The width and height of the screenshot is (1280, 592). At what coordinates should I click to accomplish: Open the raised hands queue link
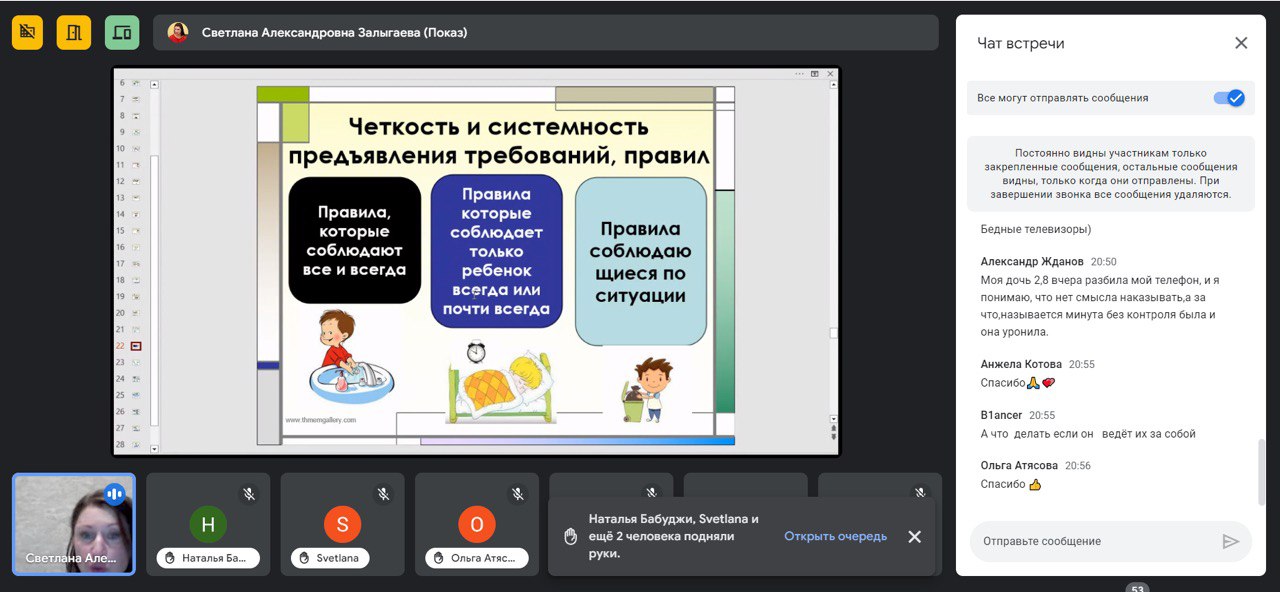(835, 536)
